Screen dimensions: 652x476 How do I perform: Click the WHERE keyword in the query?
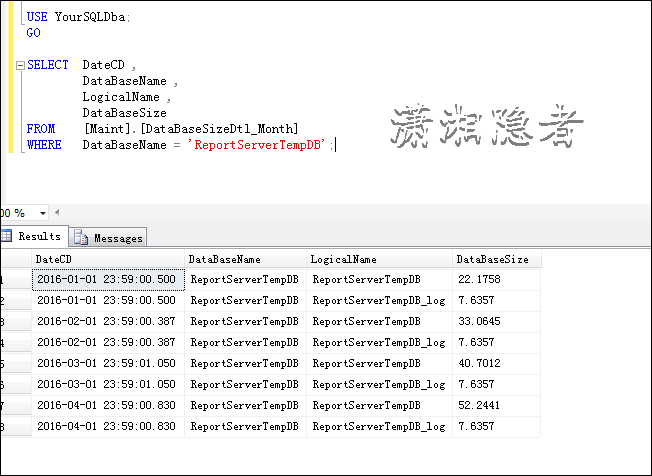click(44, 145)
